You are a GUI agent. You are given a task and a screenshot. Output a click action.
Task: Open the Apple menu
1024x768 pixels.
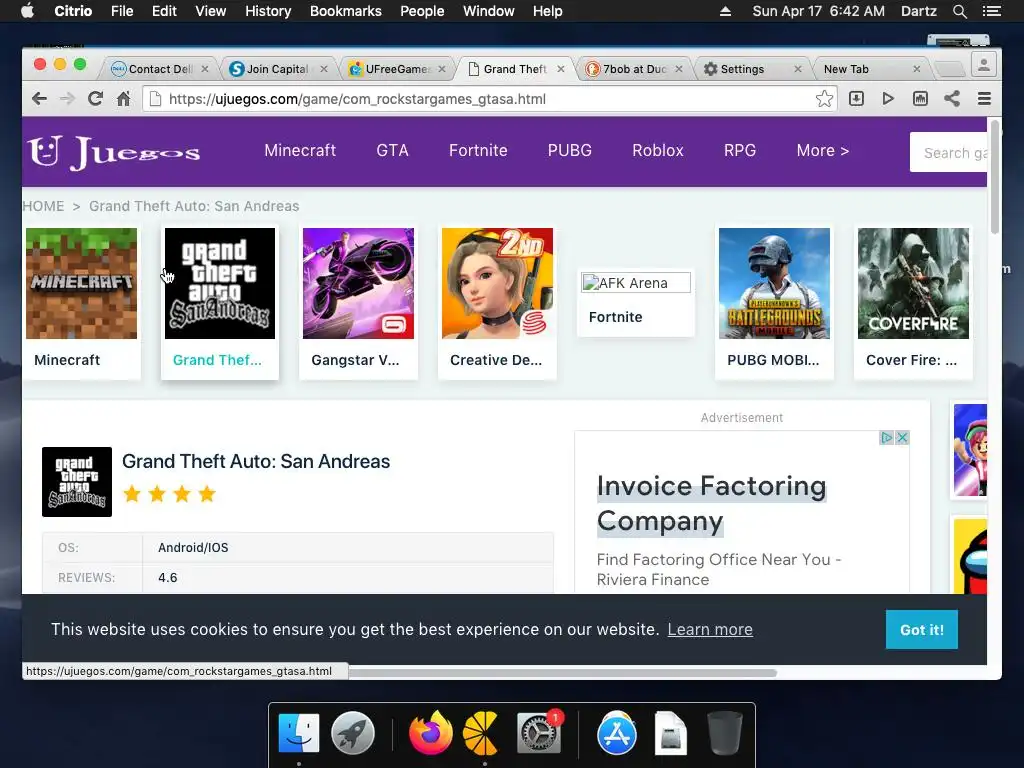pyautogui.click(x=27, y=11)
